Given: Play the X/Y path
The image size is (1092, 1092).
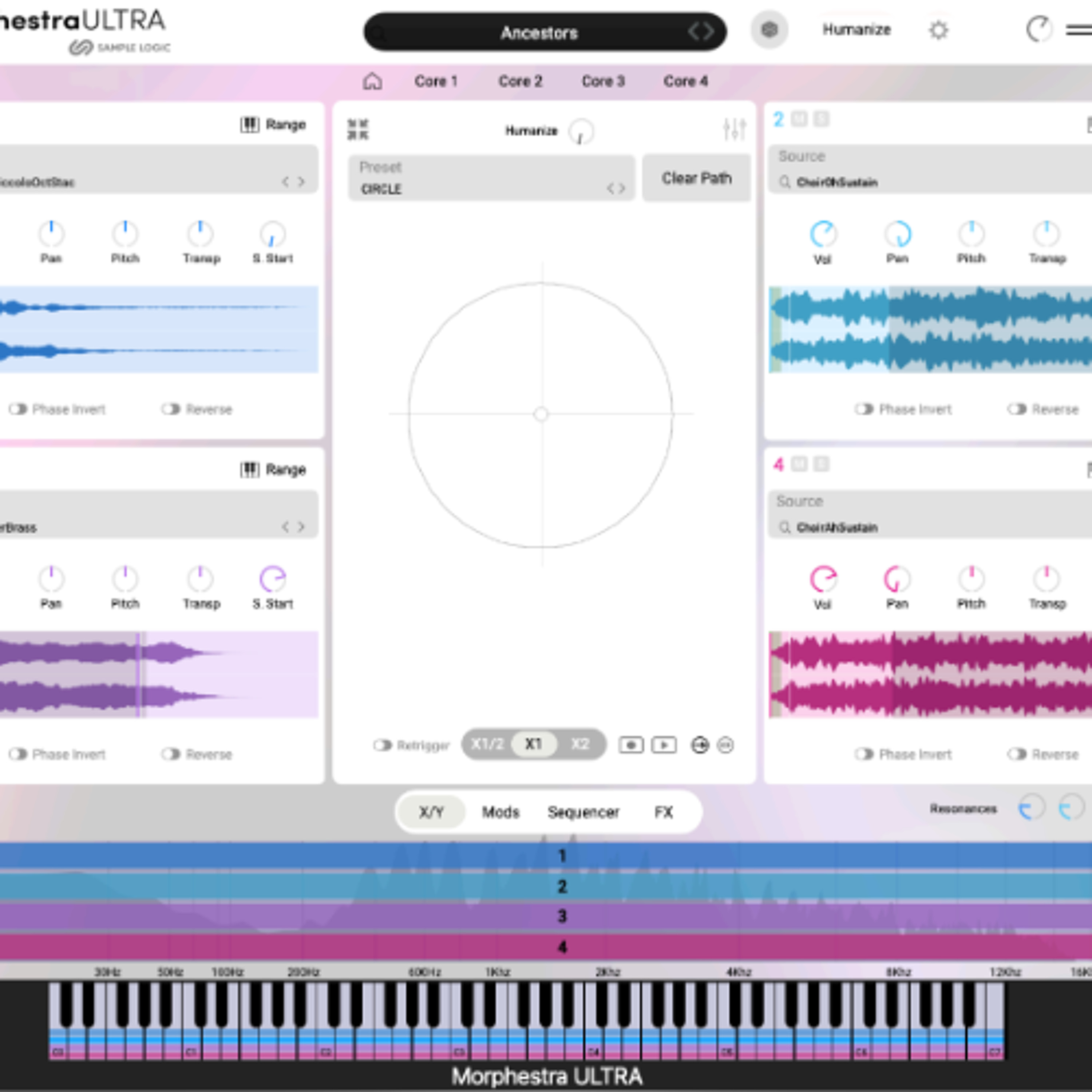Looking at the screenshot, I should click(x=664, y=745).
